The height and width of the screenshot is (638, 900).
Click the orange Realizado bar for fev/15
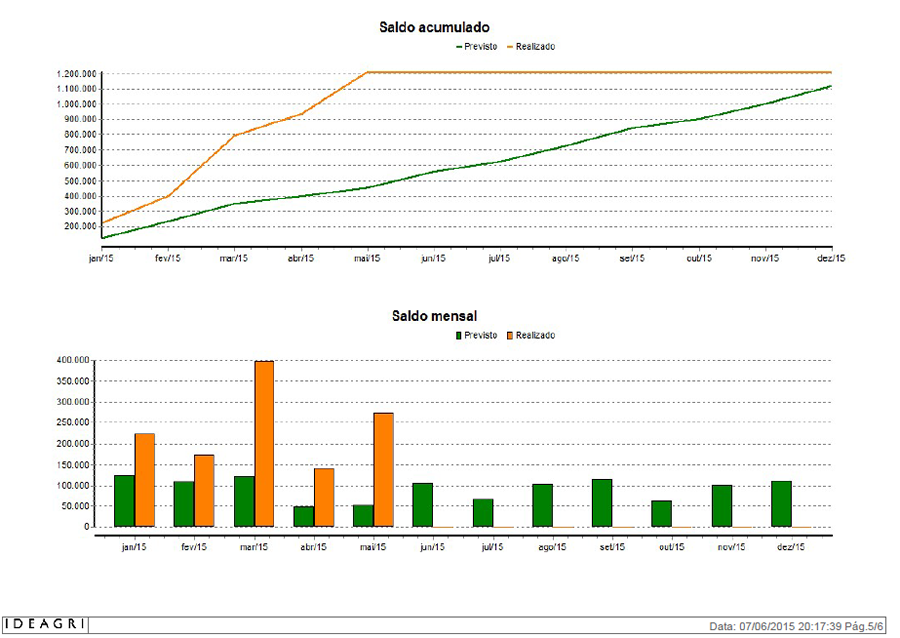pyautogui.click(x=204, y=491)
